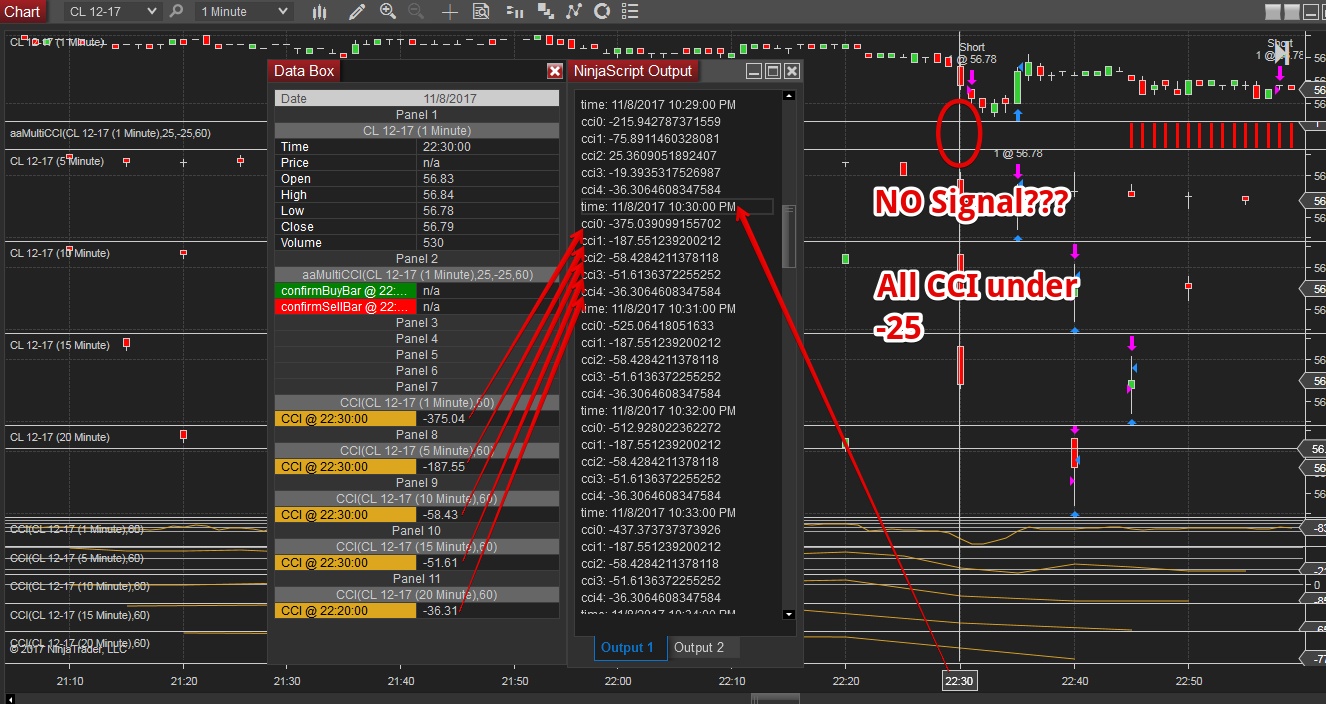The width and height of the screenshot is (1326, 704).
Task: Click the 22:30 time axis marker
Action: coord(959,680)
